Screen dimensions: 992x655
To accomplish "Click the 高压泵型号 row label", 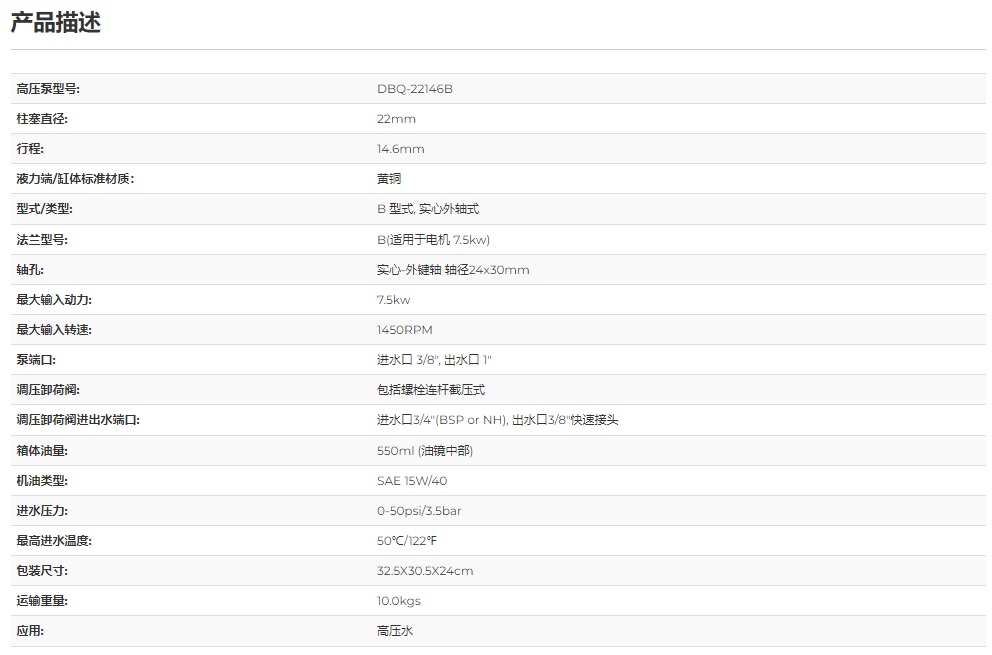I will pos(48,89).
